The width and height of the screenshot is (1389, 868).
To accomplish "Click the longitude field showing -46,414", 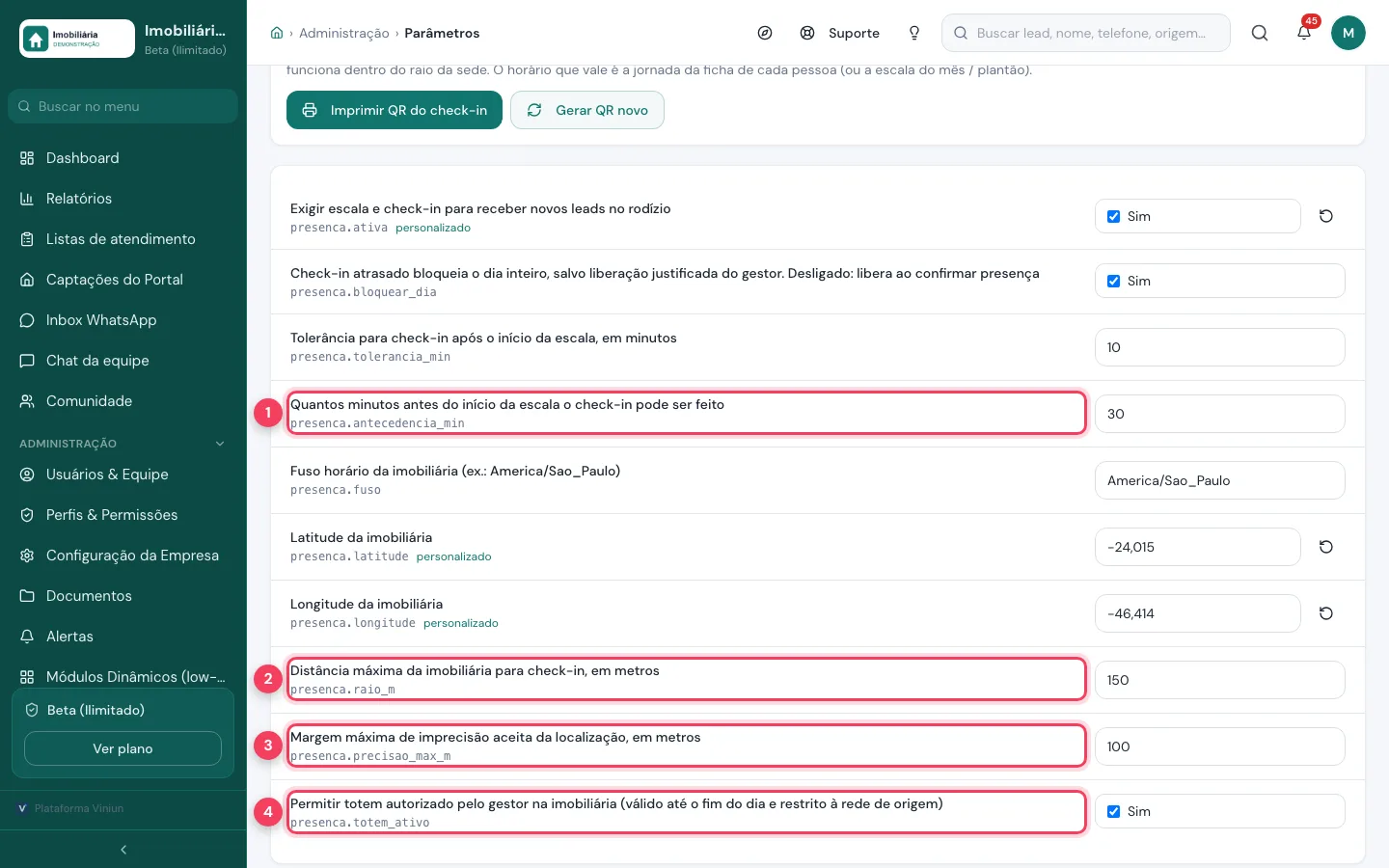I will (x=1198, y=613).
